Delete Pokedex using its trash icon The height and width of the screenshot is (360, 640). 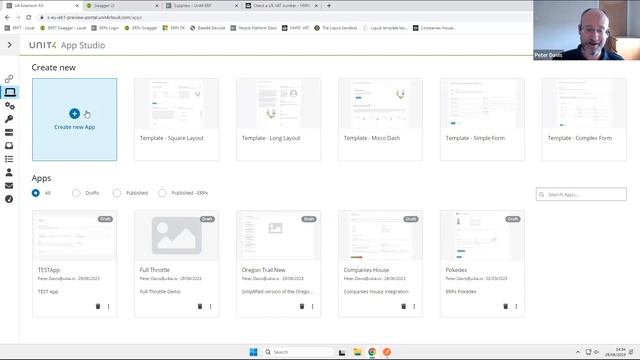[x=506, y=306]
